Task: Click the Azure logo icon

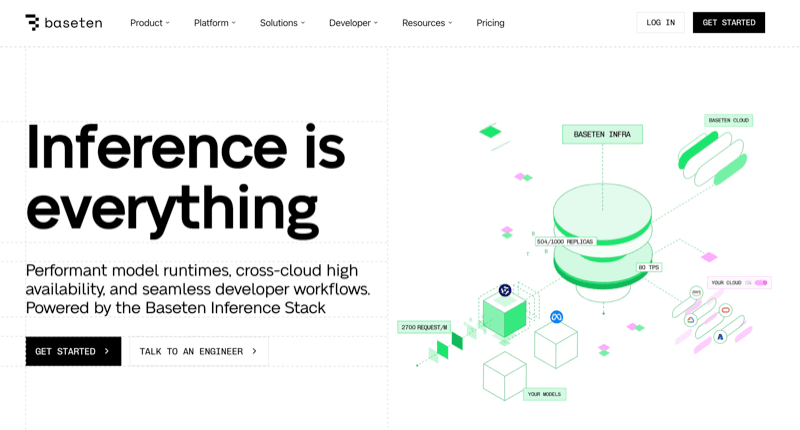Action: [x=719, y=337]
